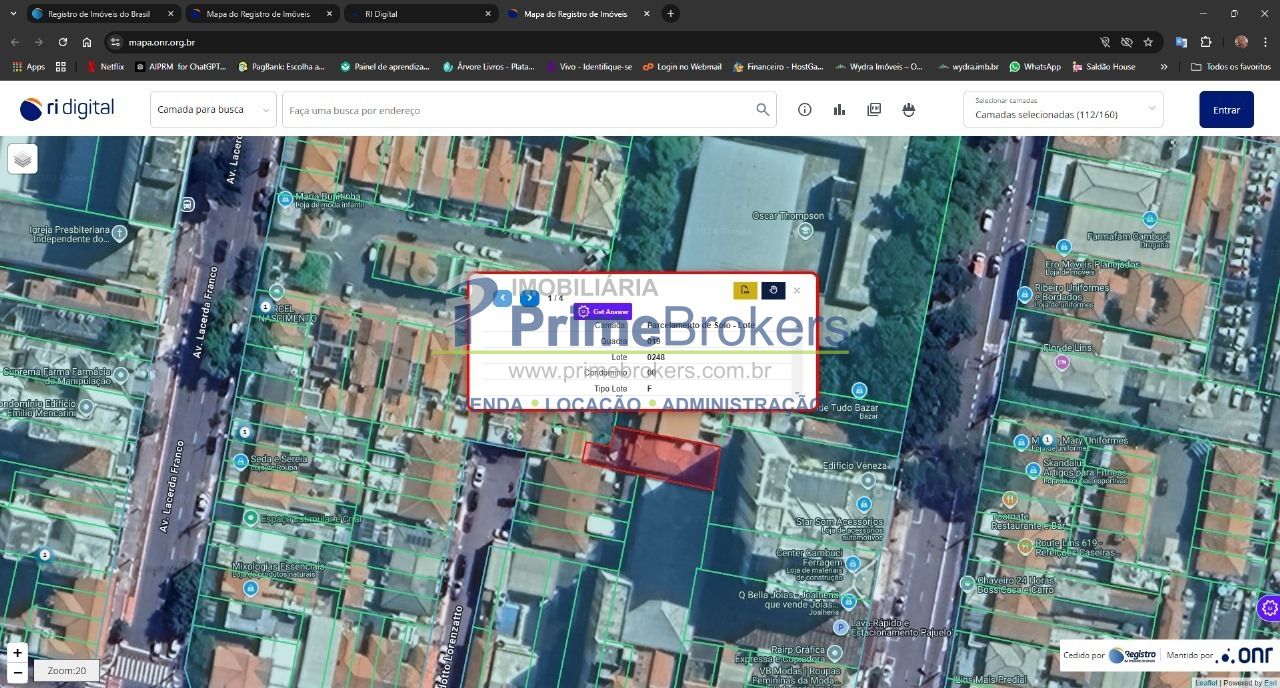1280x688 pixels.
Task: Click the map zoom in plus button
Action: click(x=17, y=652)
